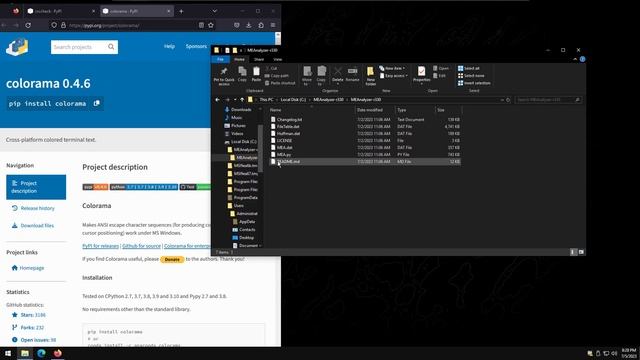This screenshot has height=360, width=640.
Task: Click the PyPI logo
Action: click(x=17, y=47)
